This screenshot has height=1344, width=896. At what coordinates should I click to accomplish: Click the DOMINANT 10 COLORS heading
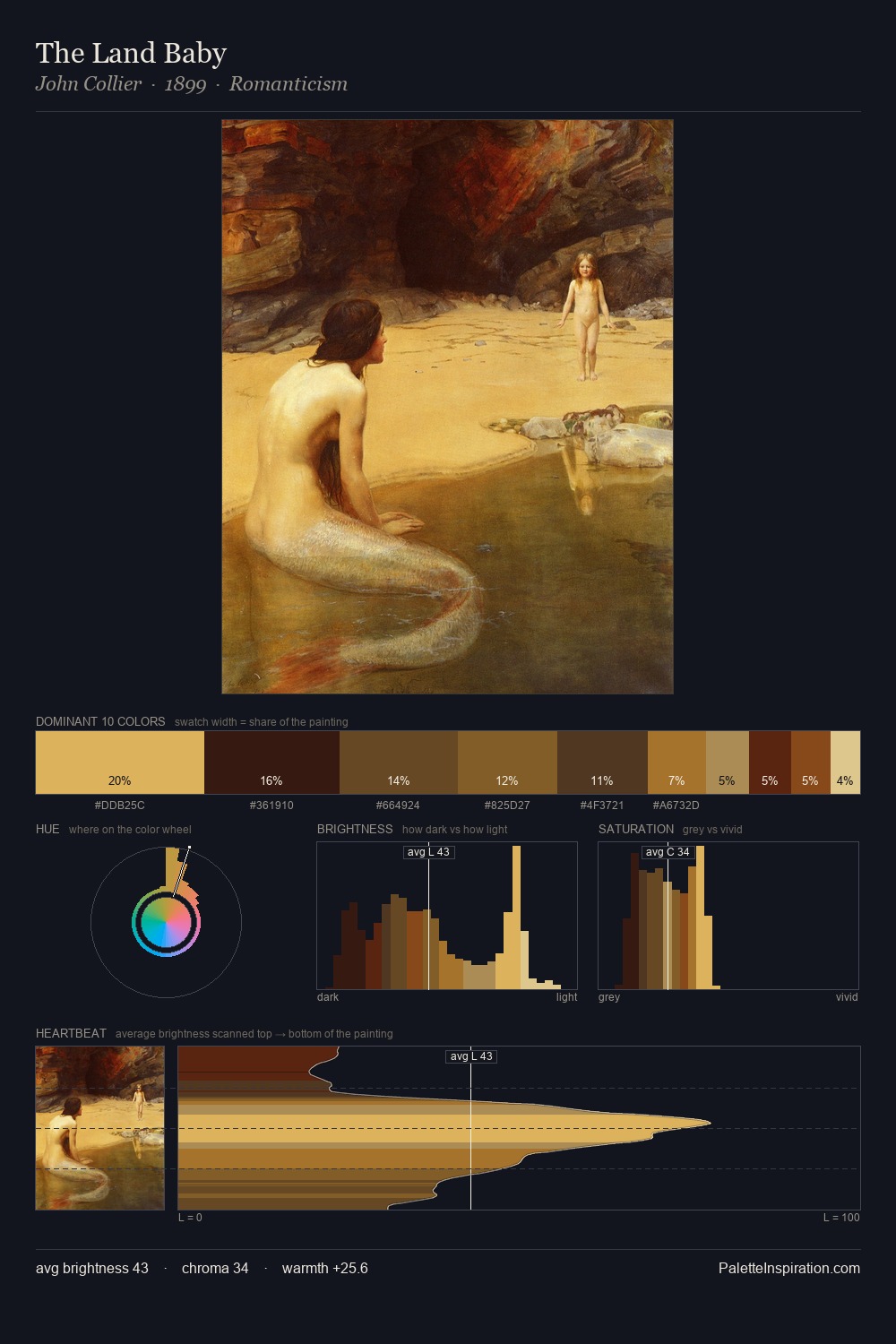[x=100, y=721]
